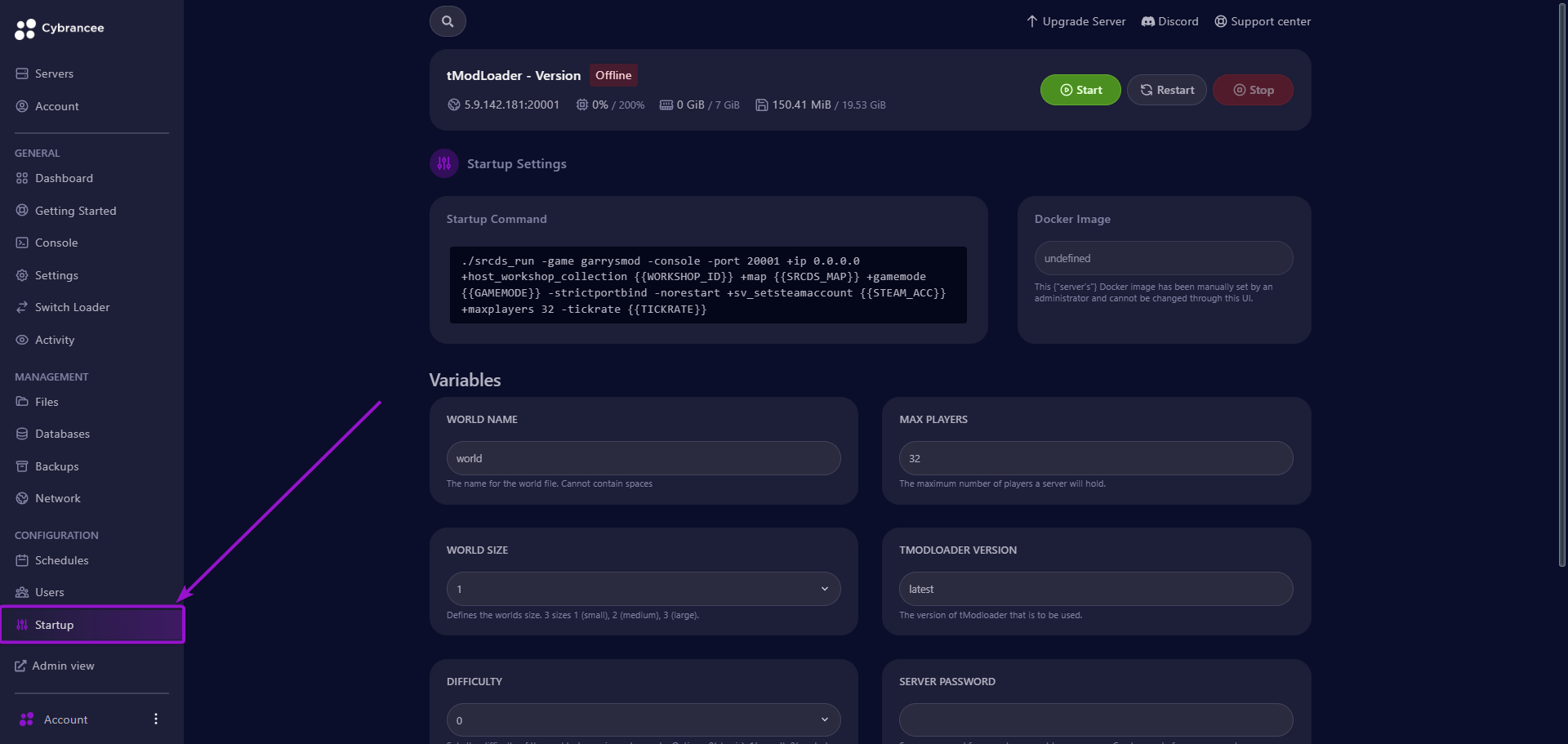Open the Console via its sidebar icon
This screenshot has height=744, width=1568.
click(x=21, y=243)
